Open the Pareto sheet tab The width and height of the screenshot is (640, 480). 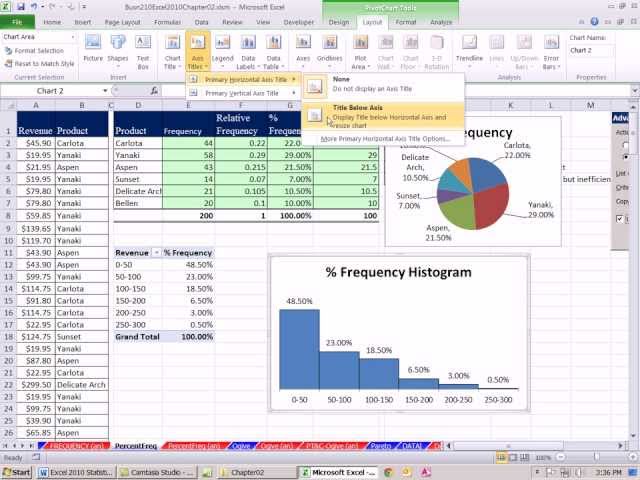pos(380,446)
